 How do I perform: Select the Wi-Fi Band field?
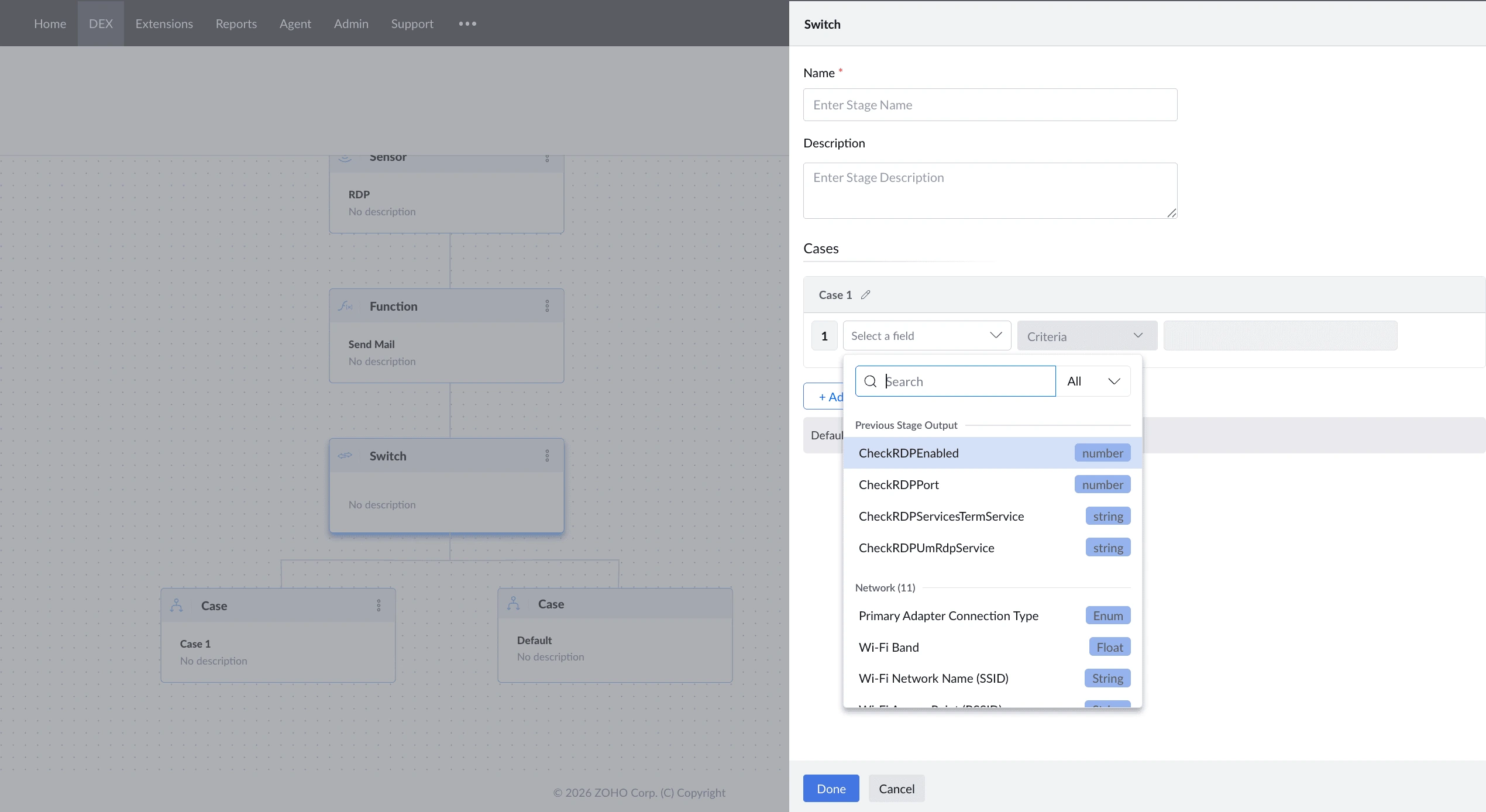992,647
